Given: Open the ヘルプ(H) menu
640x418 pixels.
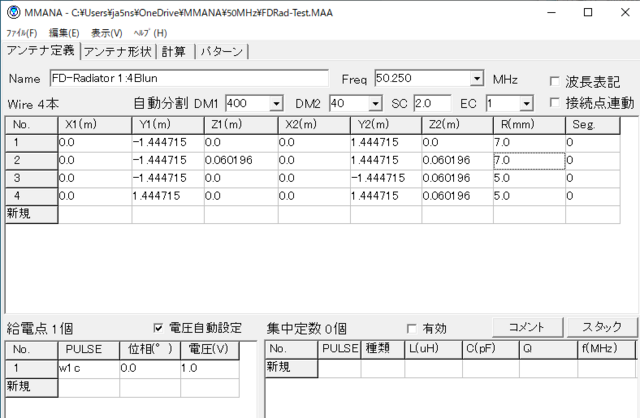Looking at the screenshot, I should pos(150,33).
